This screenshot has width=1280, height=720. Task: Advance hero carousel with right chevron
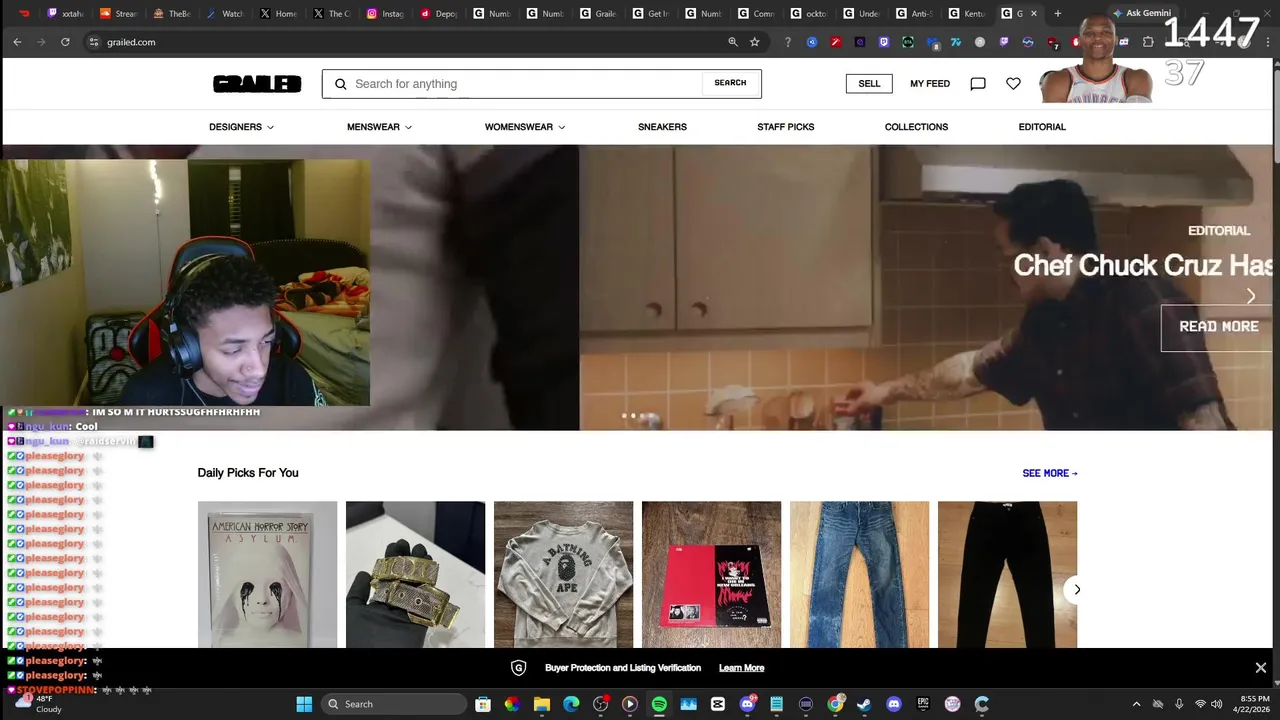tap(1250, 296)
